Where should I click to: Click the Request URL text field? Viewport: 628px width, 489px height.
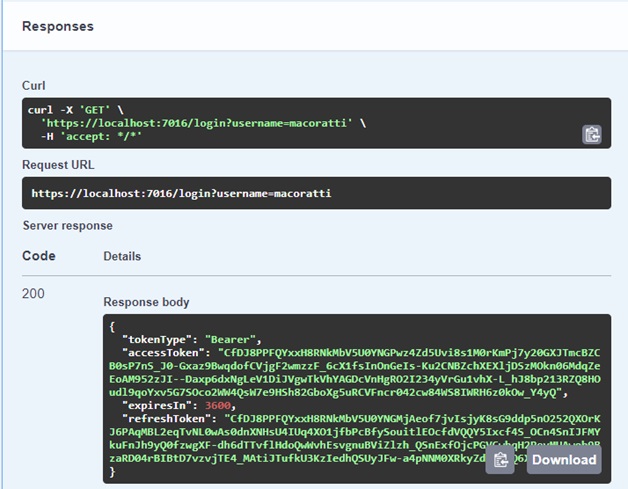[181, 193]
